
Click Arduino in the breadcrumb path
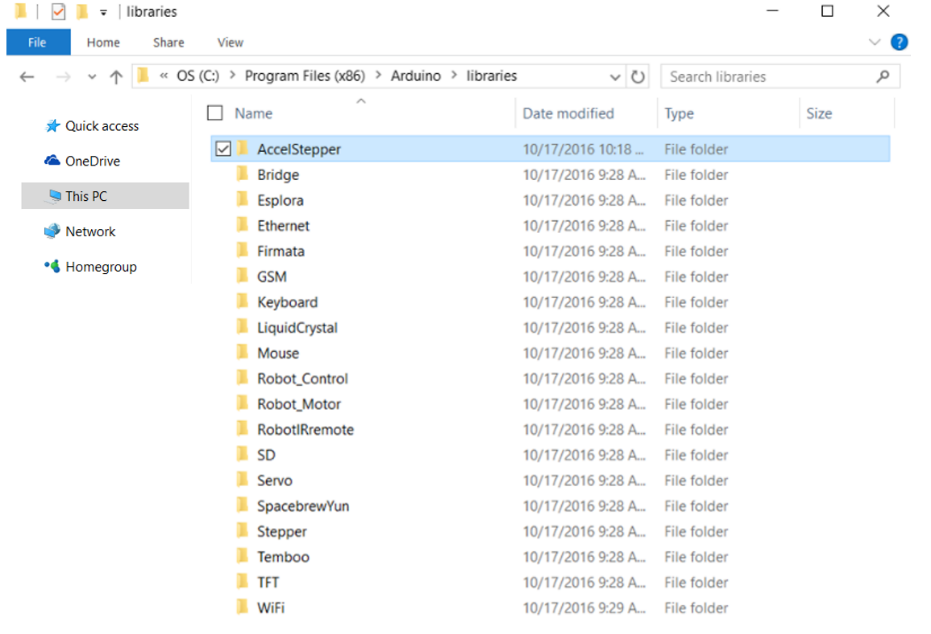[x=414, y=76]
